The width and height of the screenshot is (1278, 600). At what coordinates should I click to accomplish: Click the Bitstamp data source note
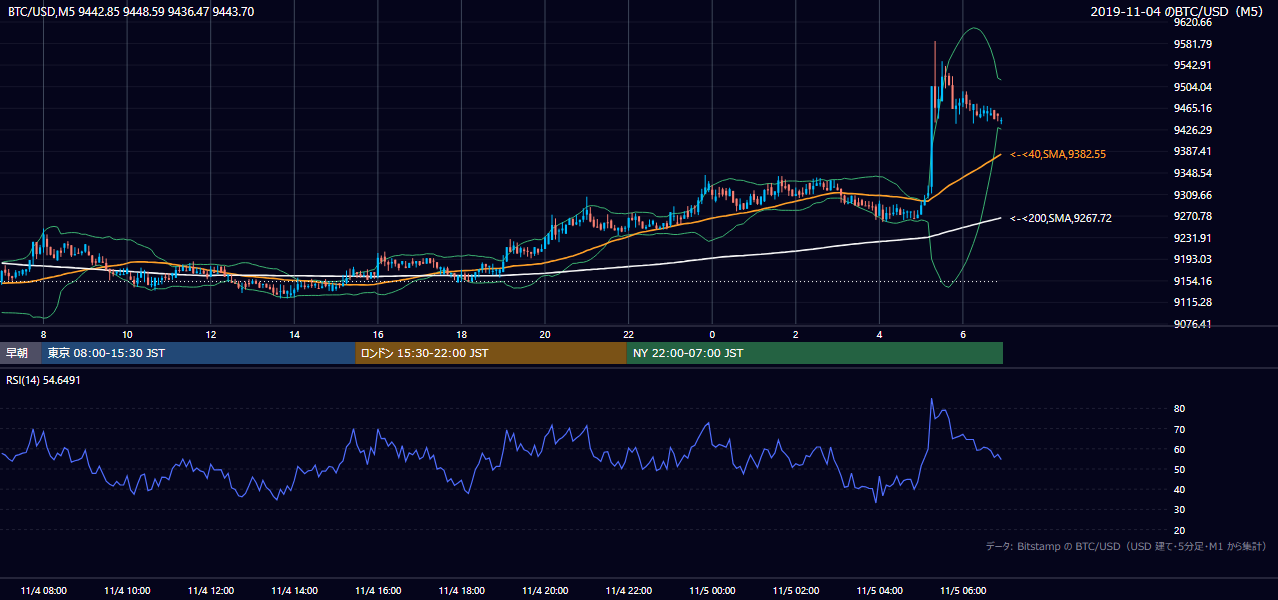1126,546
